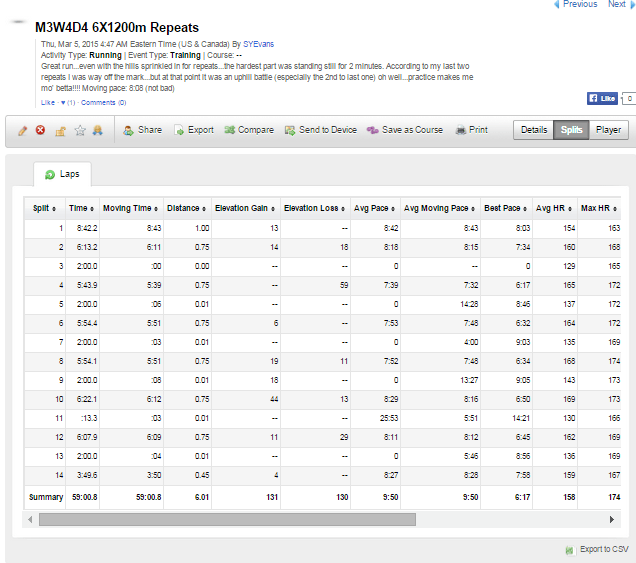Click the Share button in toolbar

(x=142, y=130)
